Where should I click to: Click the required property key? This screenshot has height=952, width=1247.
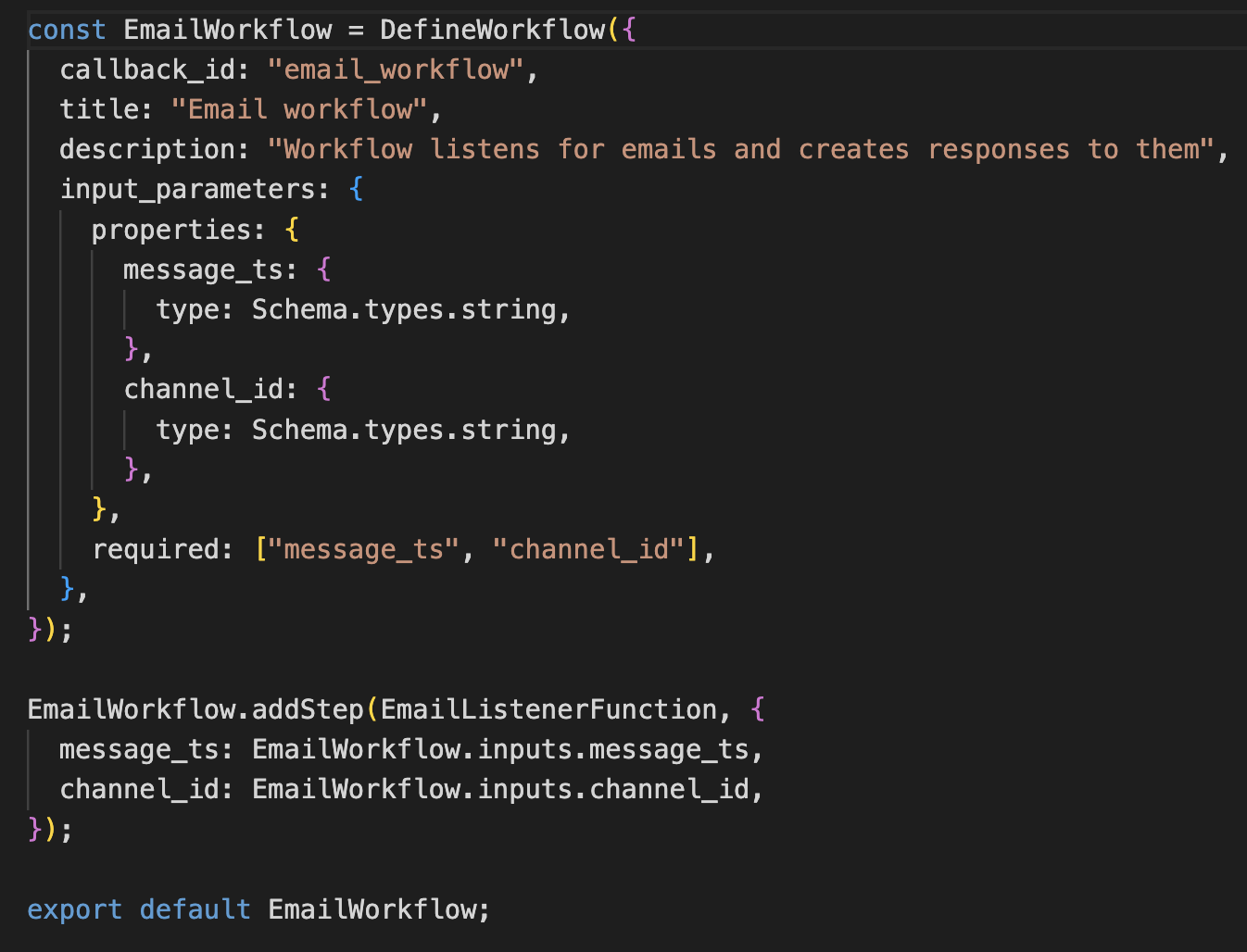[156, 549]
